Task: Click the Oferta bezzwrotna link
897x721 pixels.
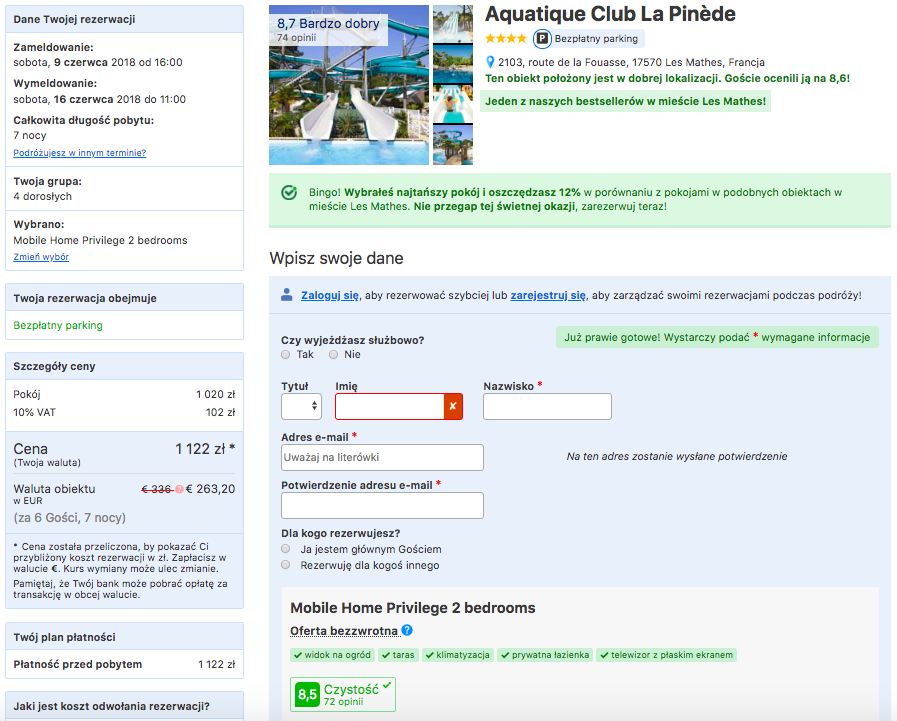Action: pos(344,631)
